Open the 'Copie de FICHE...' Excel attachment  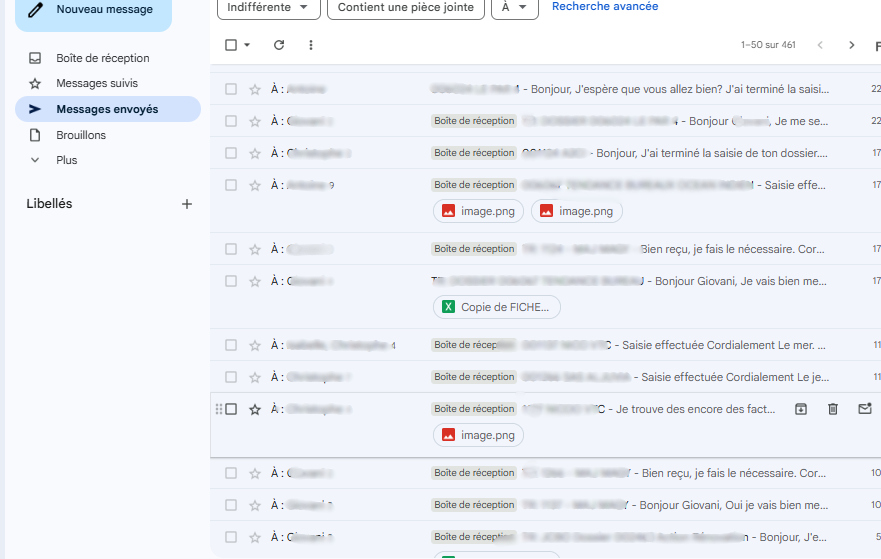(x=497, y=307)
